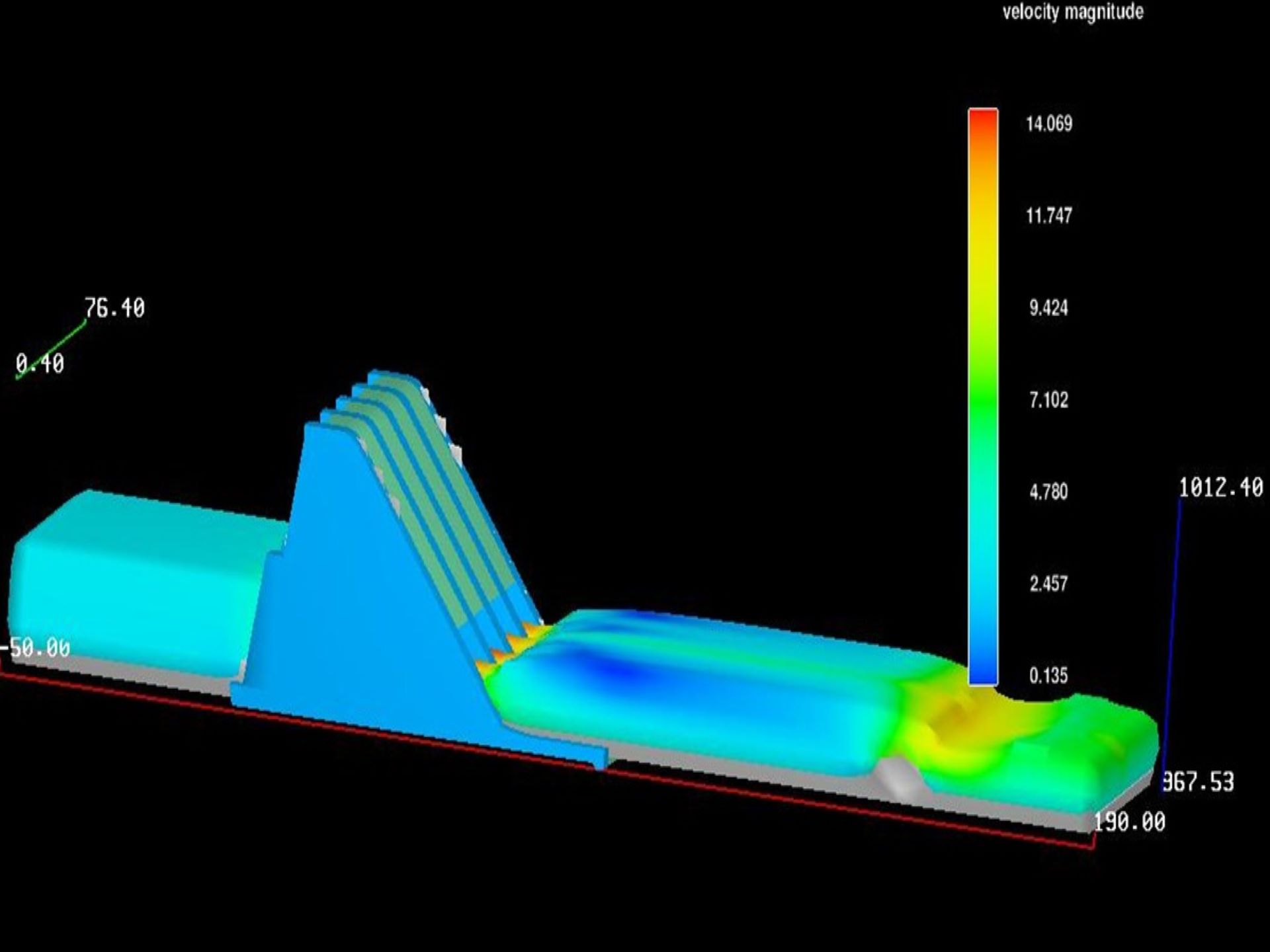Click the gray end sill bump

click(x=896, y=779)
